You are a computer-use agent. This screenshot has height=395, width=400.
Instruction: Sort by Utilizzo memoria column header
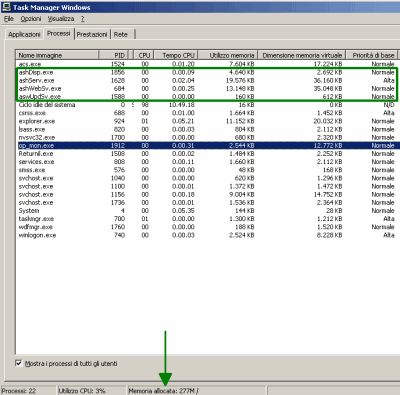click(228, 55)
